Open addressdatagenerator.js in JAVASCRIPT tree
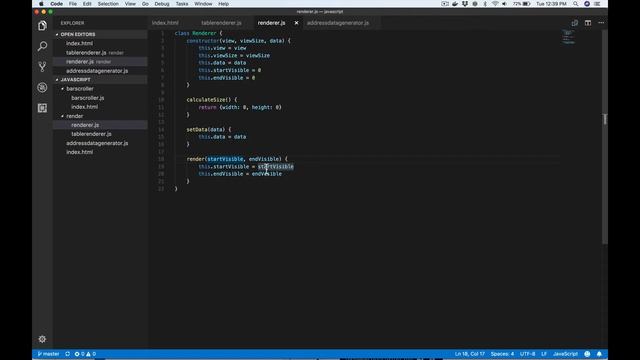 tap(97, 143)
